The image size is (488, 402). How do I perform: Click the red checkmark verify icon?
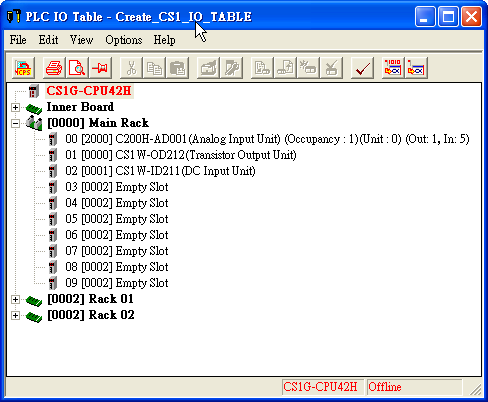click(x=362, y=68)
